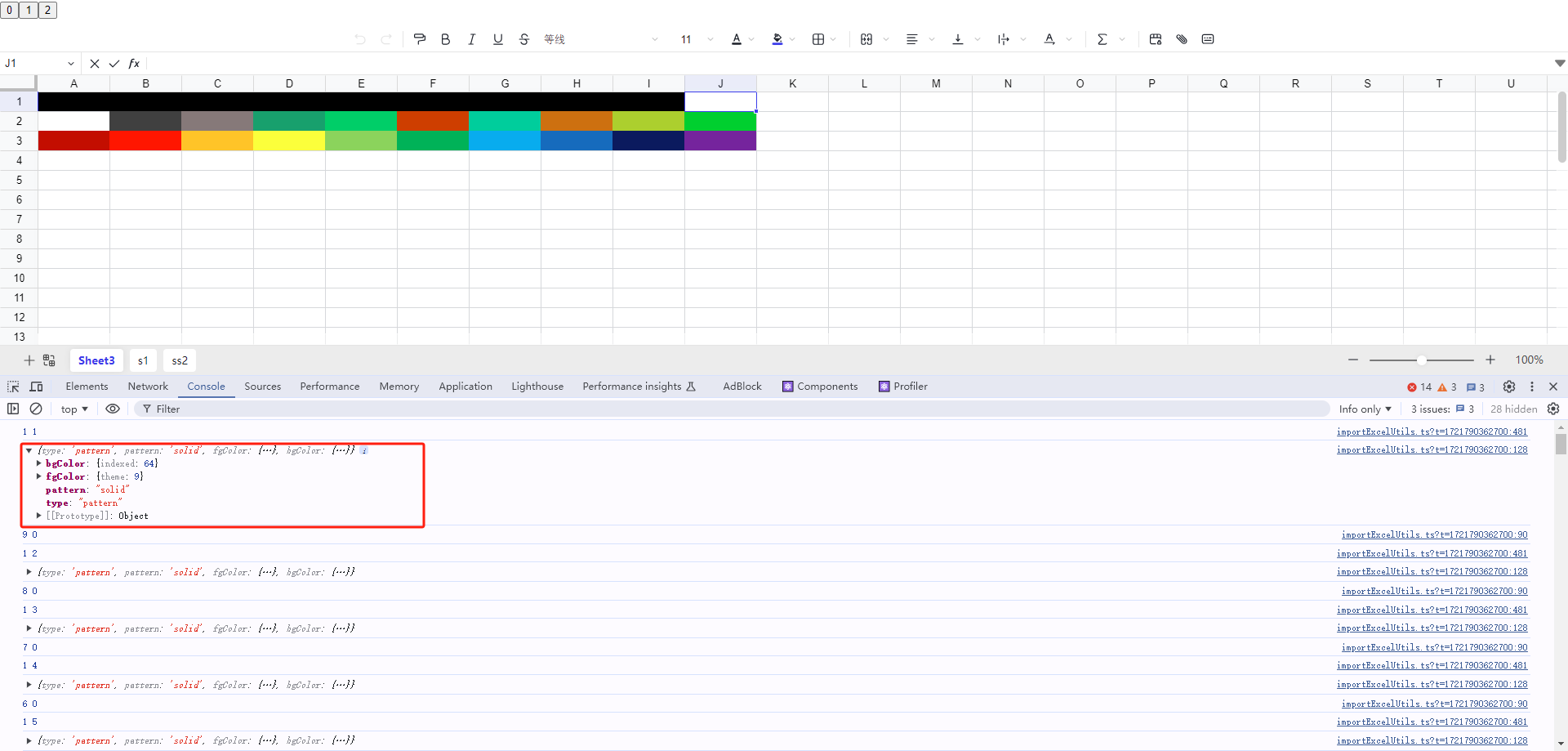Screen dimensions: 1568x751
Task: Open the summation (Σ) function tool
Action: 1102,38
